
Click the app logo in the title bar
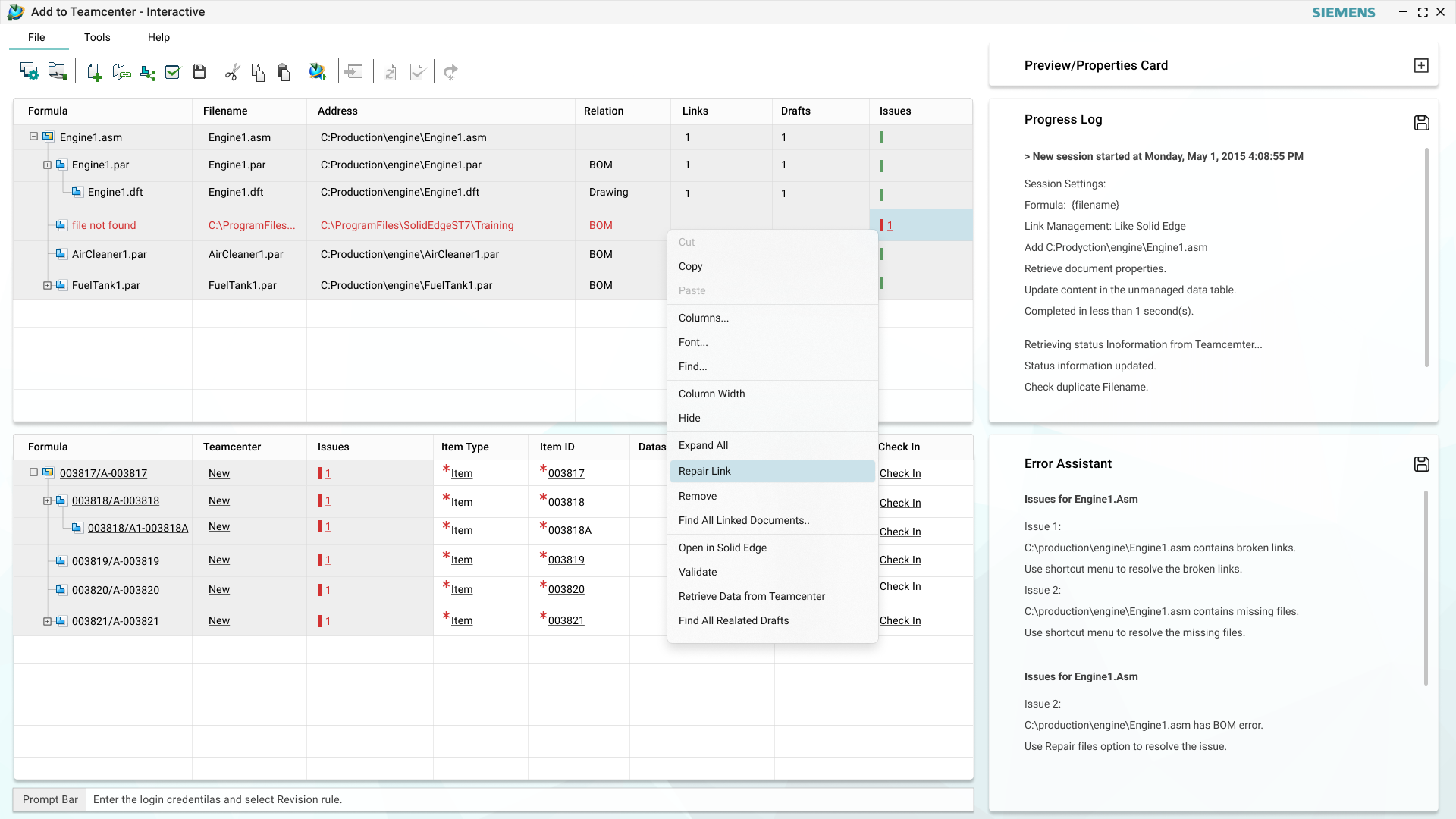tap(16, 12)
